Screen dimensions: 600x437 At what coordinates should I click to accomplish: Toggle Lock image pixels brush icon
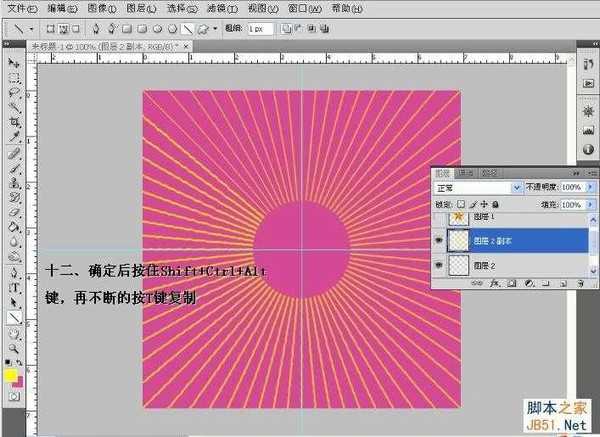click(473, 204)
